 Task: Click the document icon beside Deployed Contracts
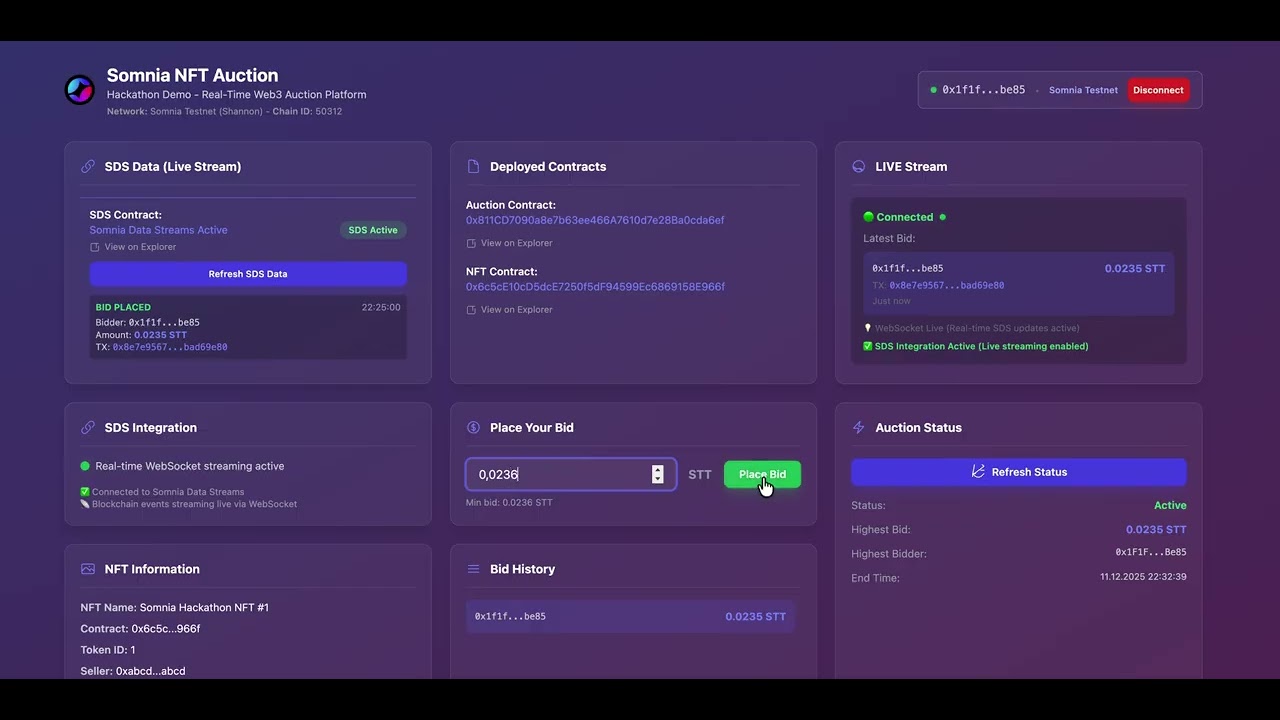(473, 167)
